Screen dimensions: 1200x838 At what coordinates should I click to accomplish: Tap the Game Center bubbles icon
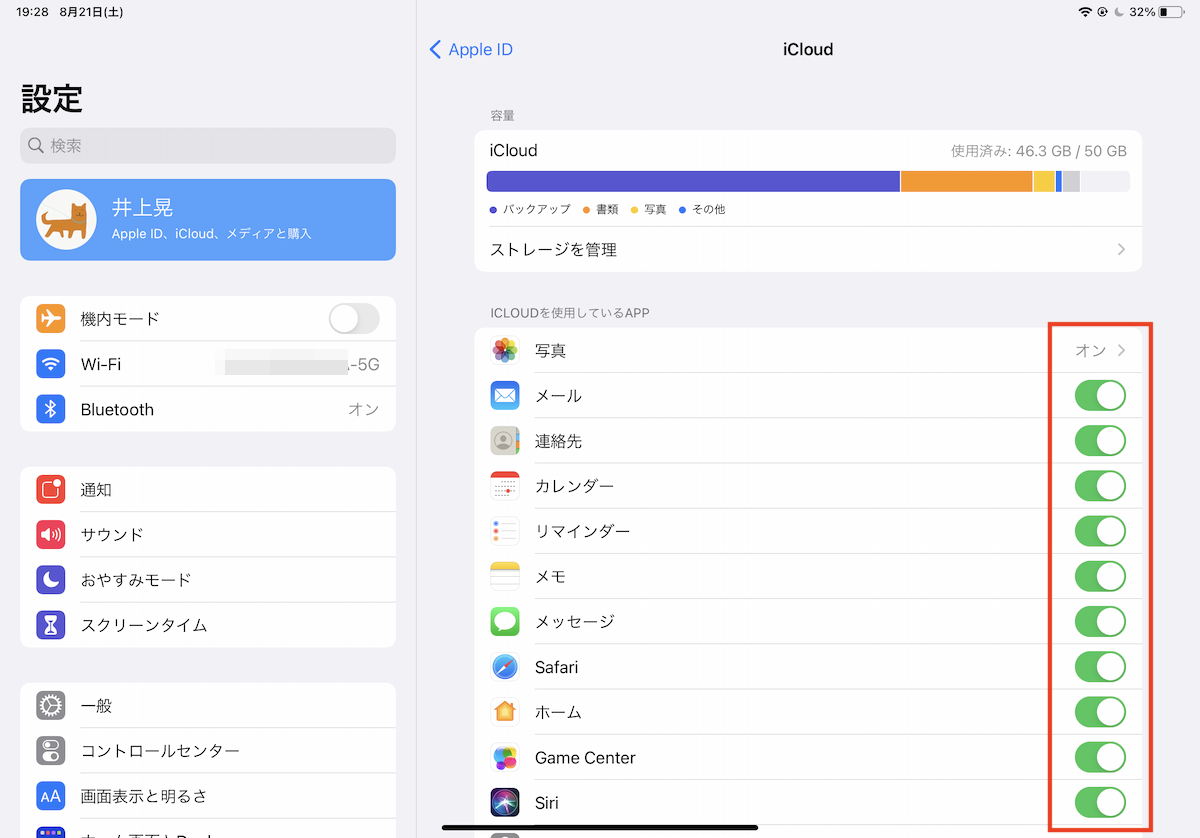tap(505, 758)
